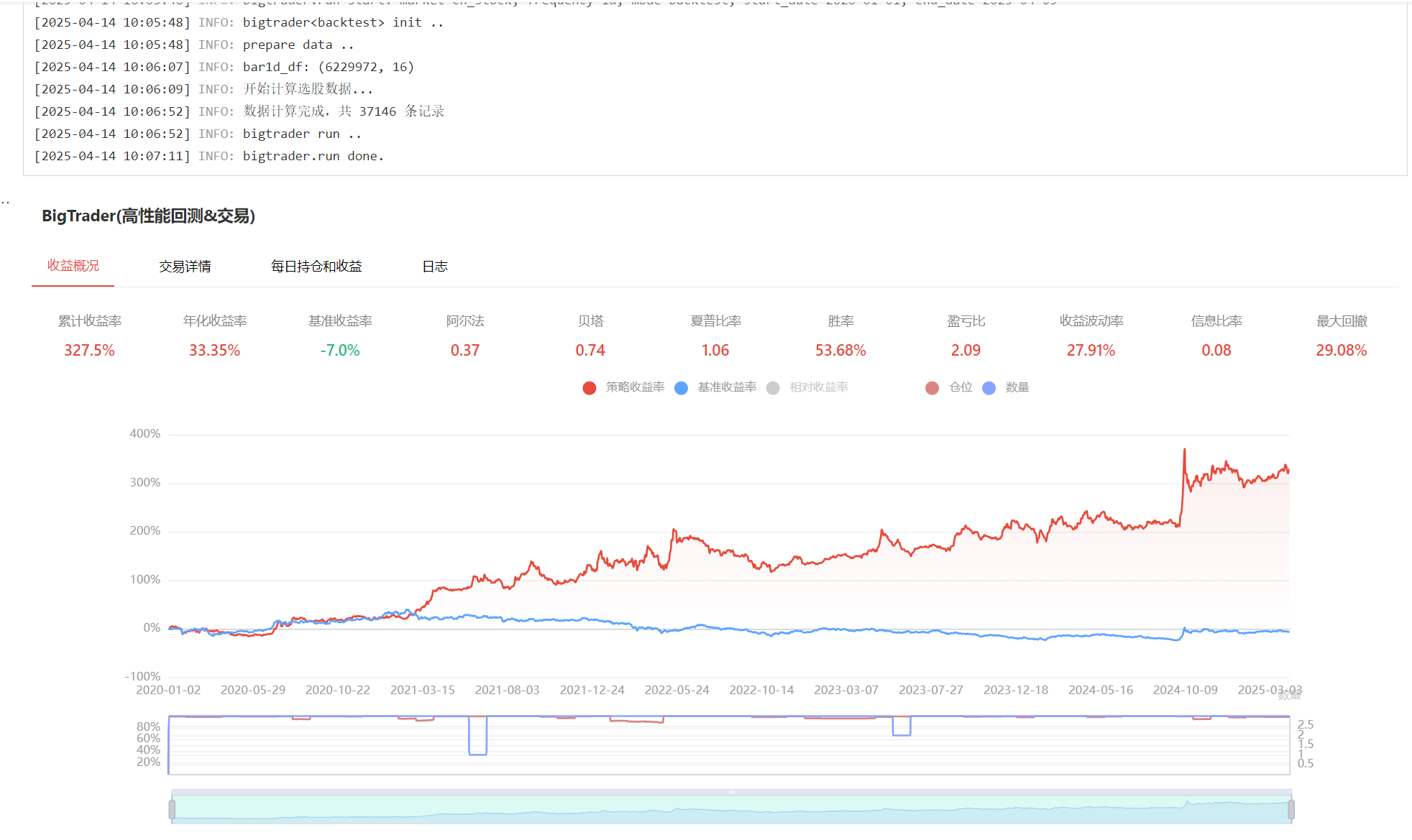The height and width of the screenshot is (840, 1412).
Task: Click the 2022-05-24 x-axis date label
Action: click(x=677, y=690)
